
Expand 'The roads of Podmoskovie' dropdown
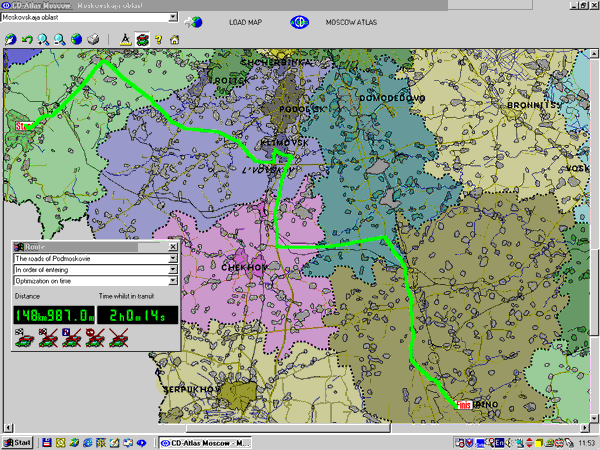(x=173, y=259)
